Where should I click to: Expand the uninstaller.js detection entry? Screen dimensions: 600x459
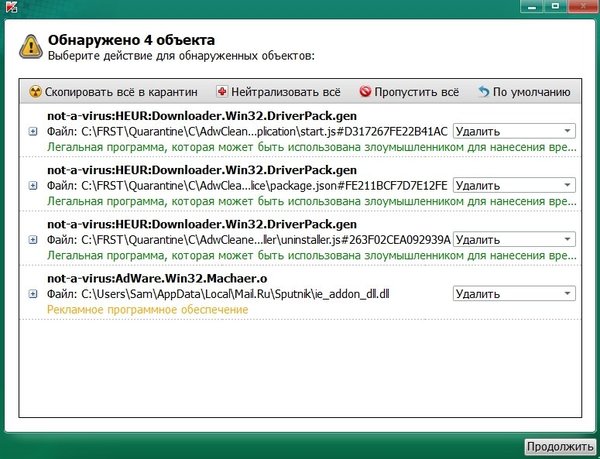(x=34, y=240)
